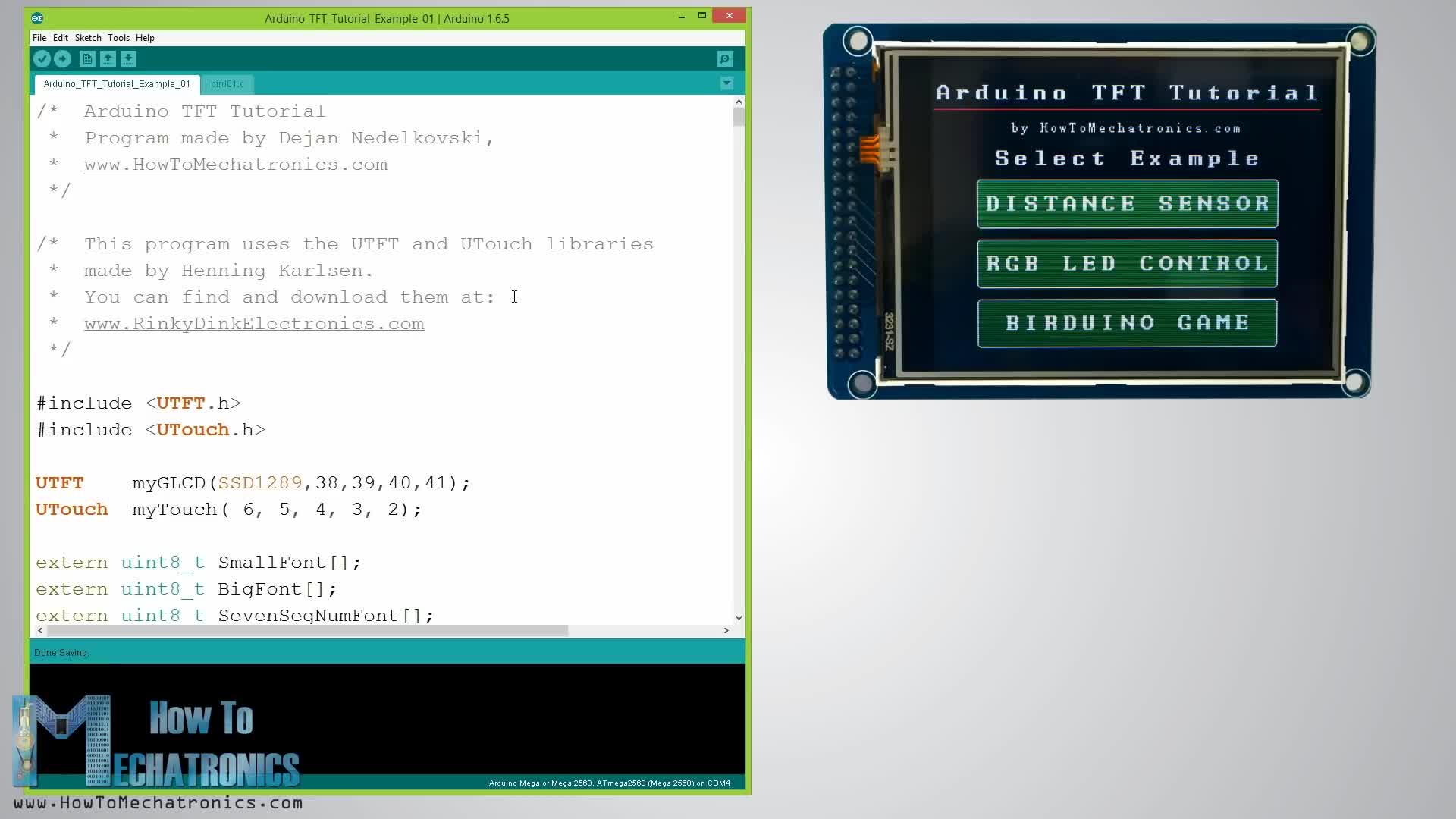Open the Help menu
The width and height of the screenshot is (1456, 819).
145,38
